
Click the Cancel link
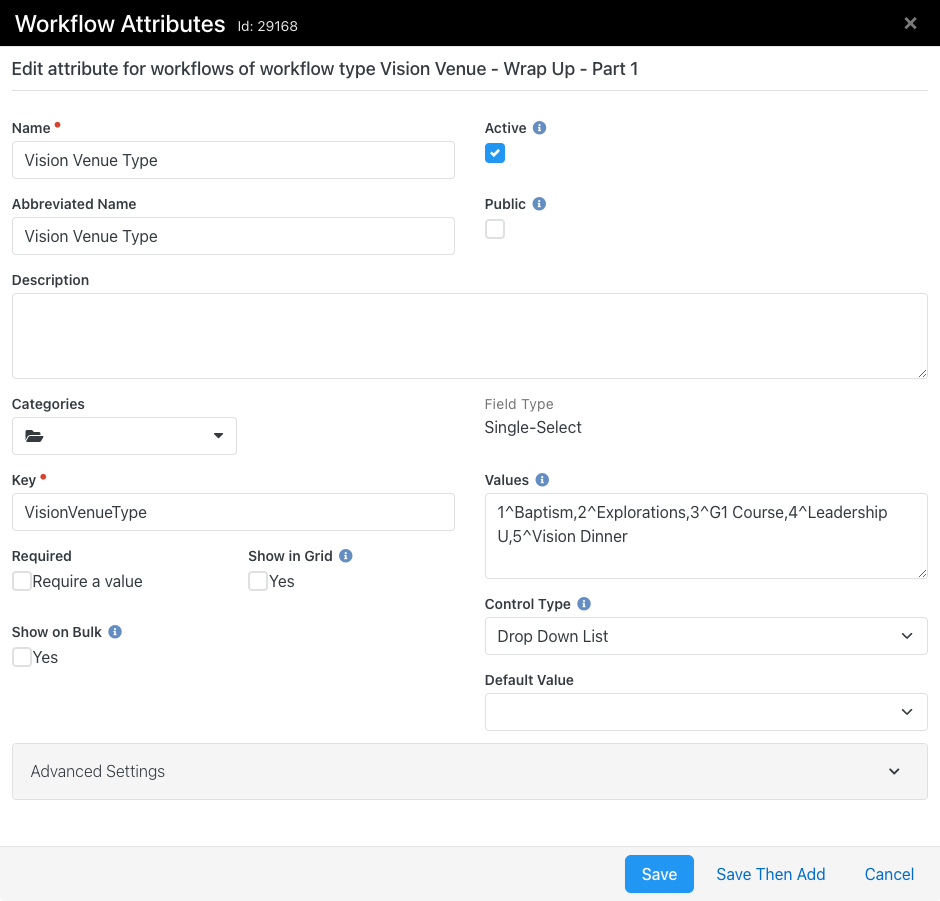[x=889, y=874]
